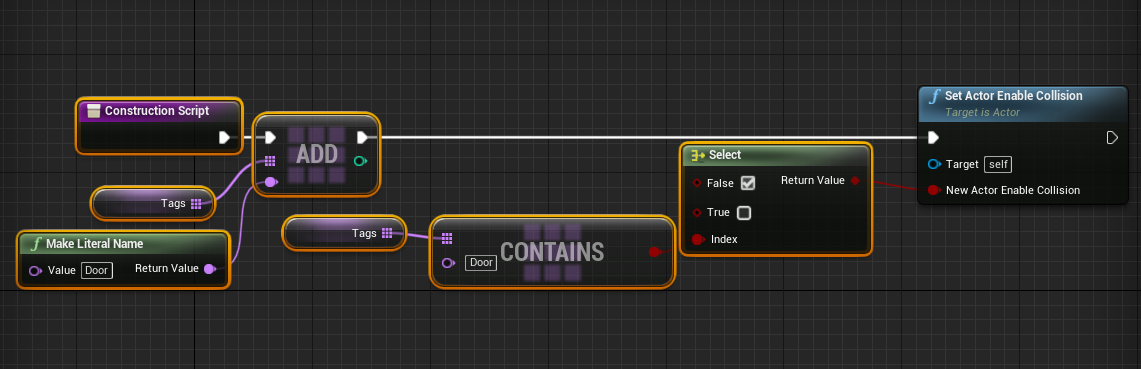
Task: Click ADD node exec input pin
Action: click(x=270, y=138)
